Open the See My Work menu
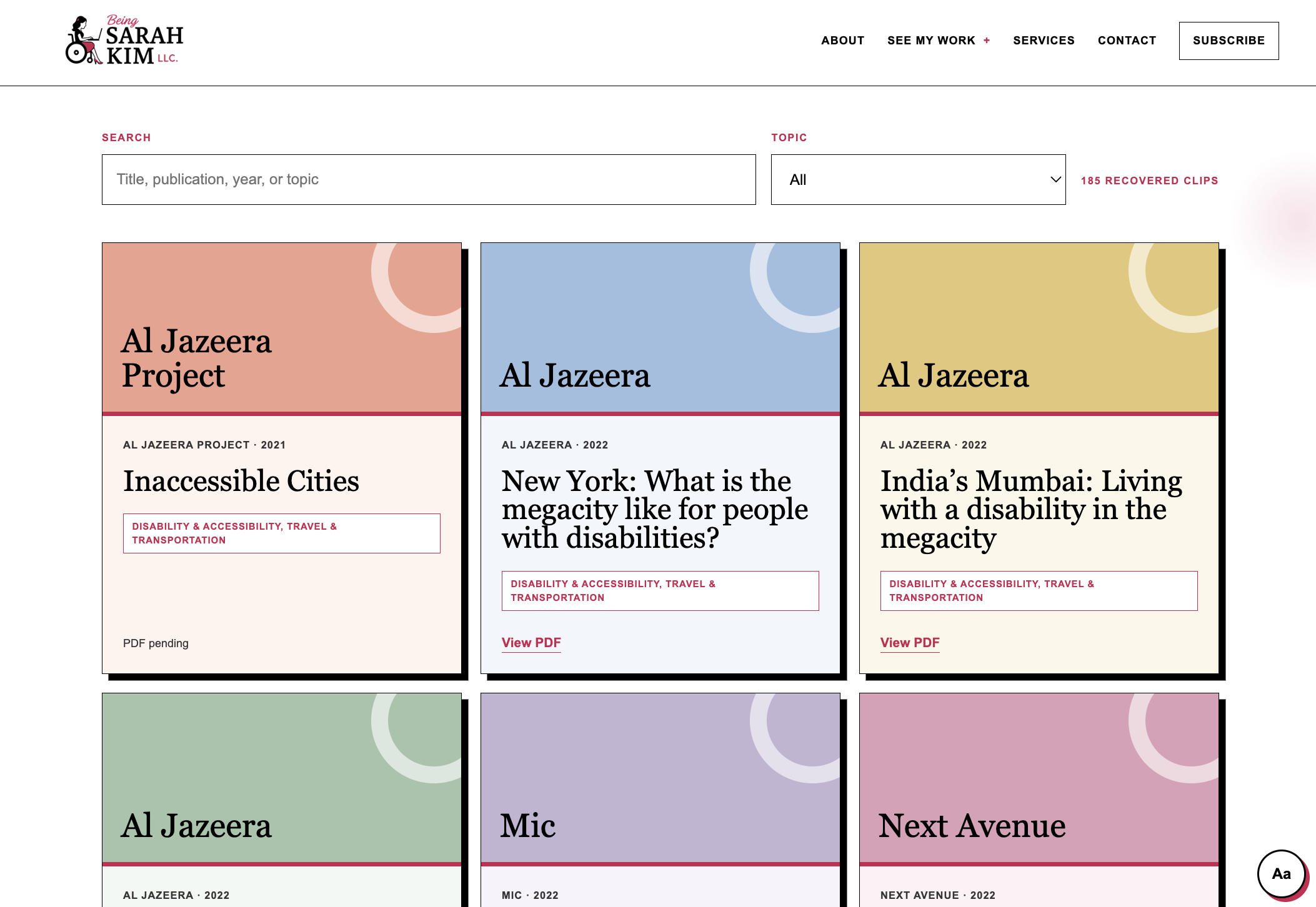The width and height of the screenshot is (1316, 907). tap(931, 41)
